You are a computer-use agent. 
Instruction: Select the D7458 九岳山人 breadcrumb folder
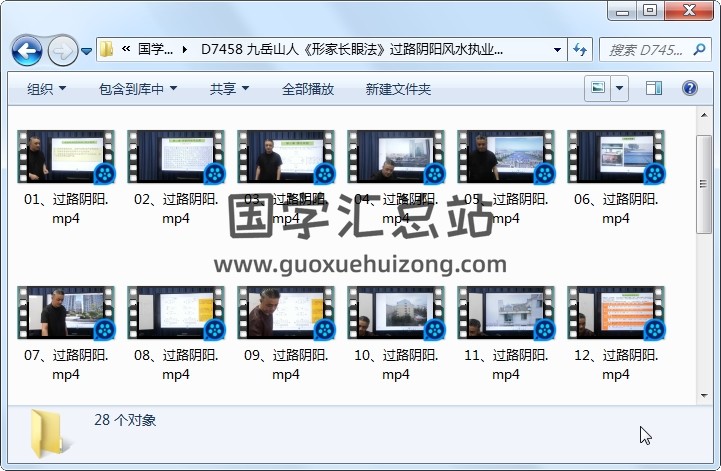pos(352,49)
